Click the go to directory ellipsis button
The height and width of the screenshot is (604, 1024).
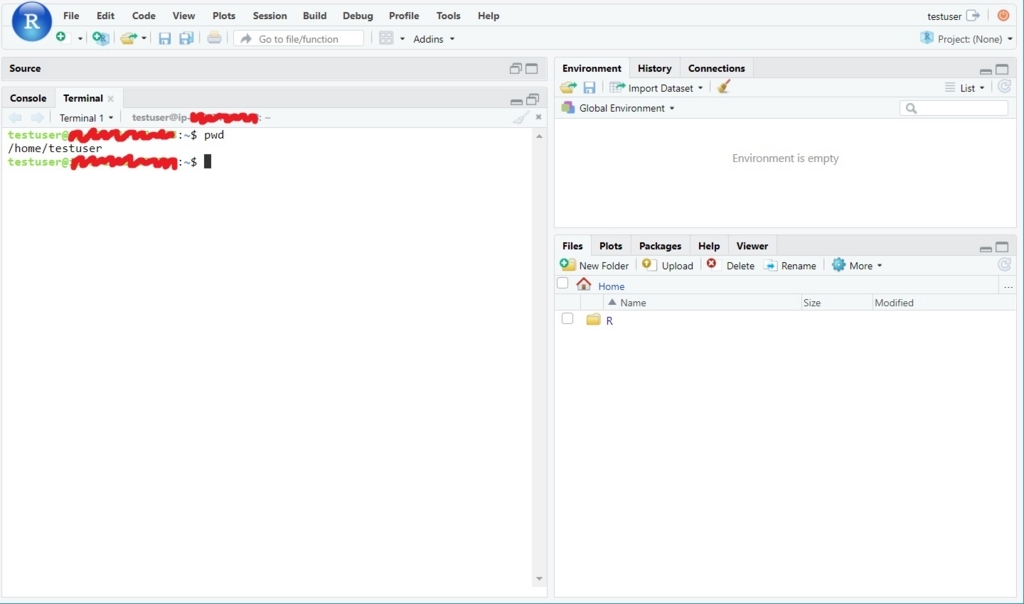[1008, 286]
